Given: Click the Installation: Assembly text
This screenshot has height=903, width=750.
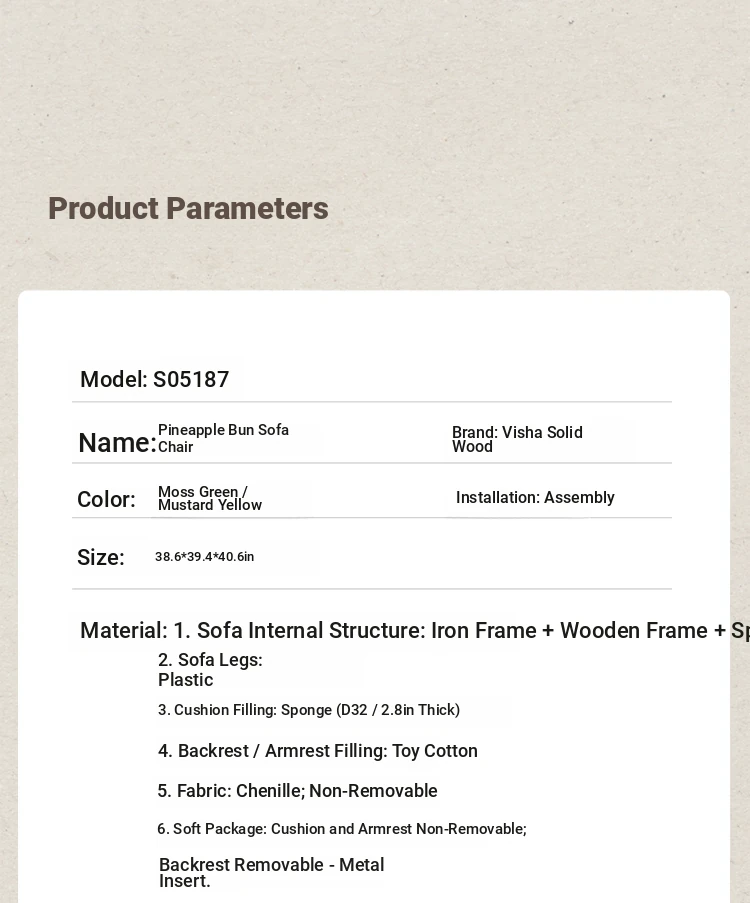Looking at the screenshot, I should [535, 498].
